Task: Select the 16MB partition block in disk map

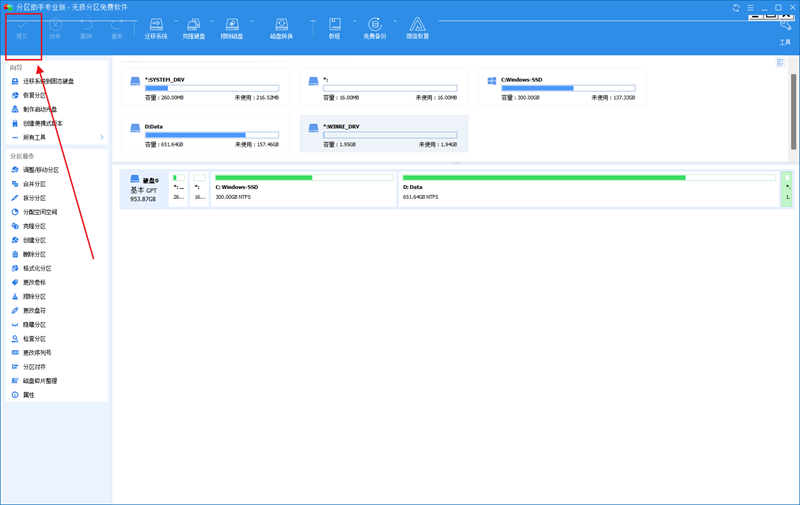Action: point(199,189)
